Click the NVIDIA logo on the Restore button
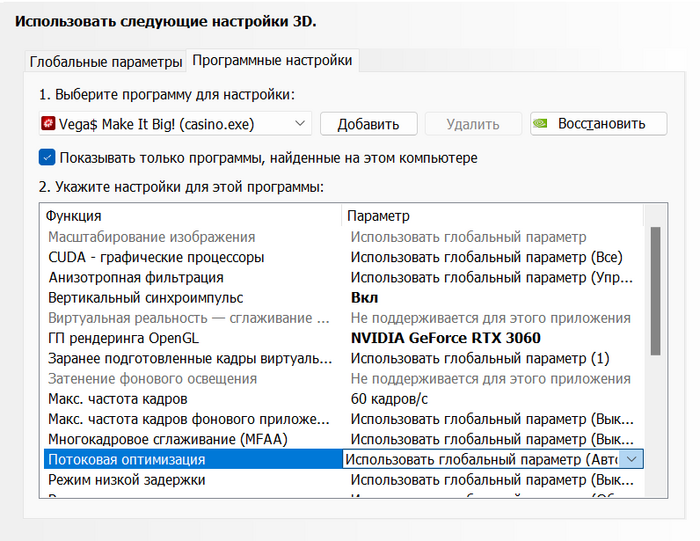Image resolution: width=700 pixels, height=541 pixels. pyautogui.click(x=541, y=124)
